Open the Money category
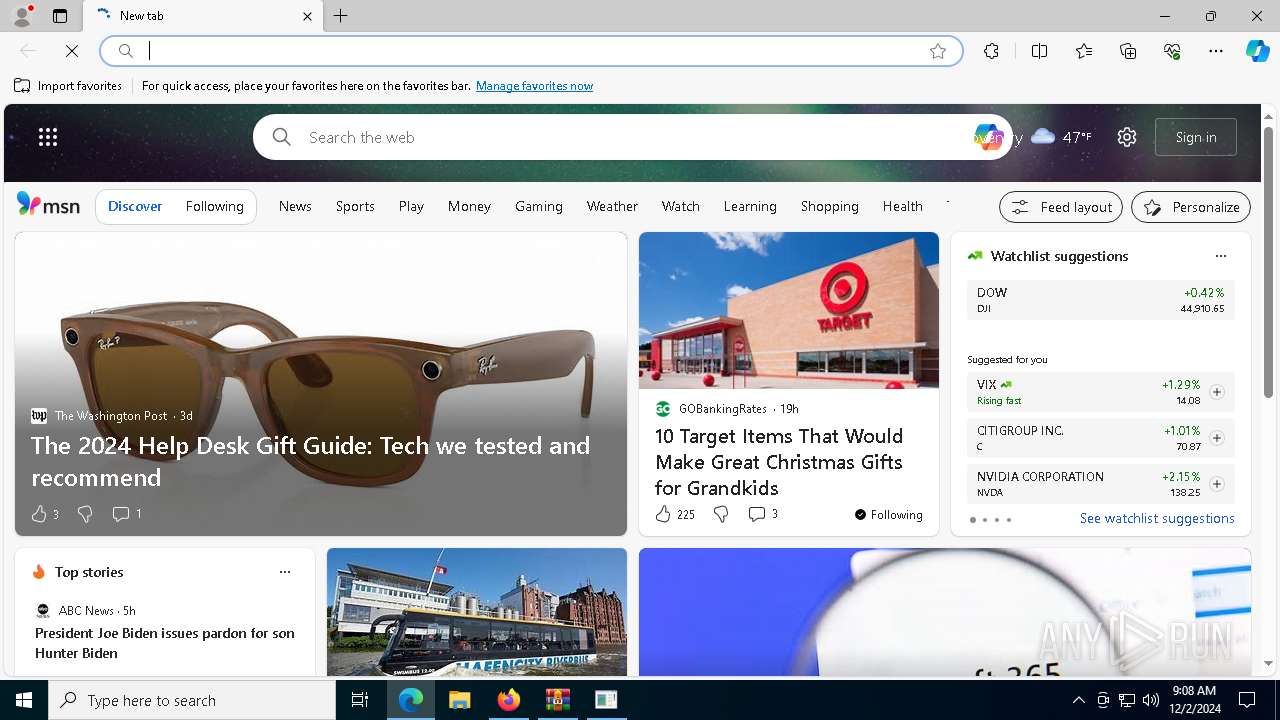The height and width of the screenshot is (720, 1280). point(469,206)
